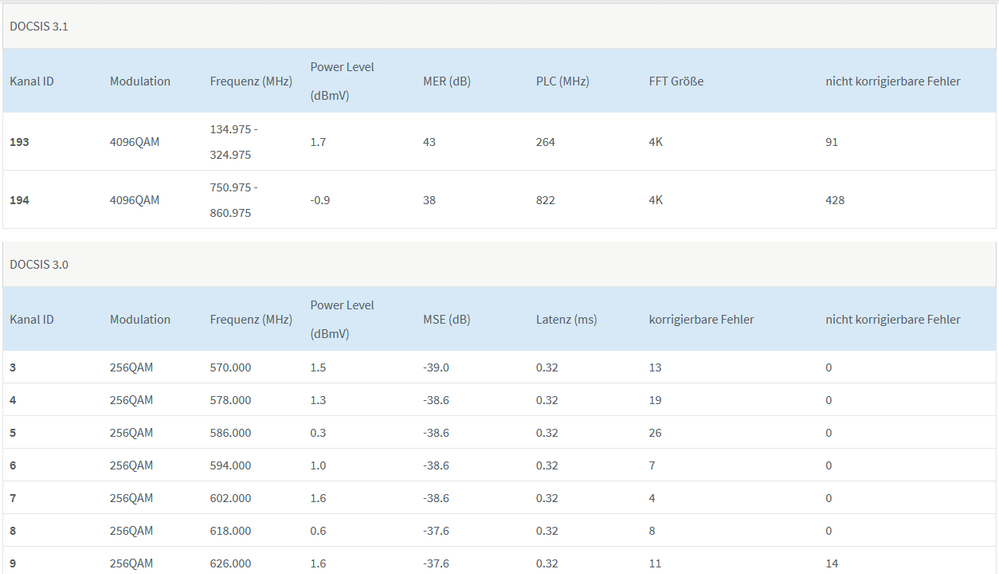The height and width of the screenshot is (574, 999).
Task: Click frequency 570.000
Action: click(231, 368)
